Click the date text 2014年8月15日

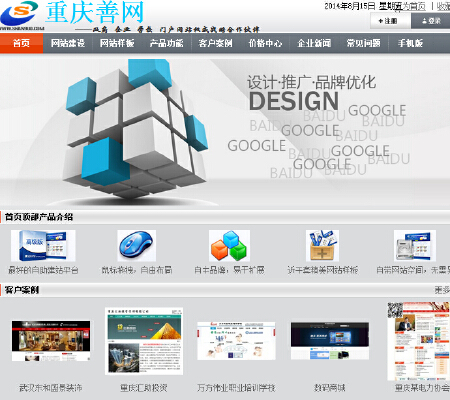pos(350,6)
